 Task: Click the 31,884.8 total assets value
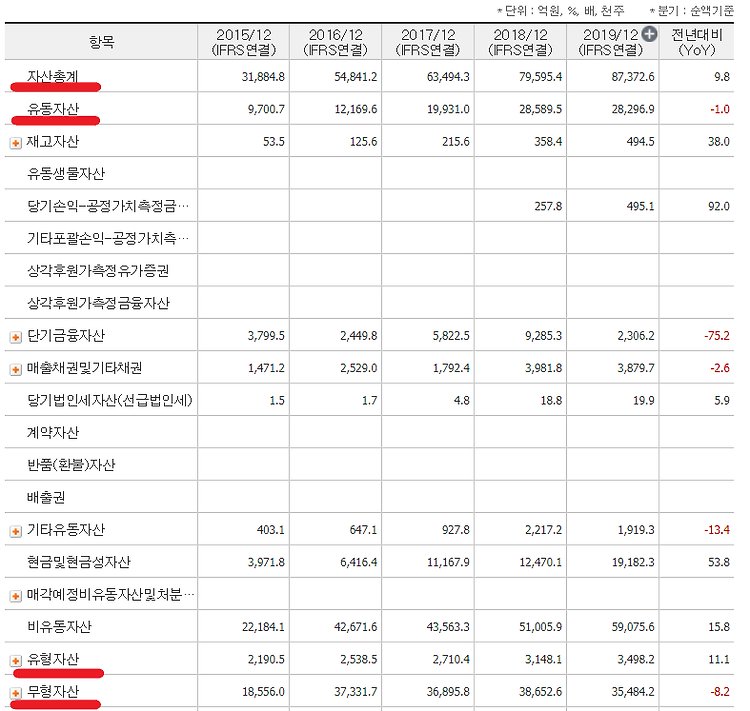(x=263, y=77)
